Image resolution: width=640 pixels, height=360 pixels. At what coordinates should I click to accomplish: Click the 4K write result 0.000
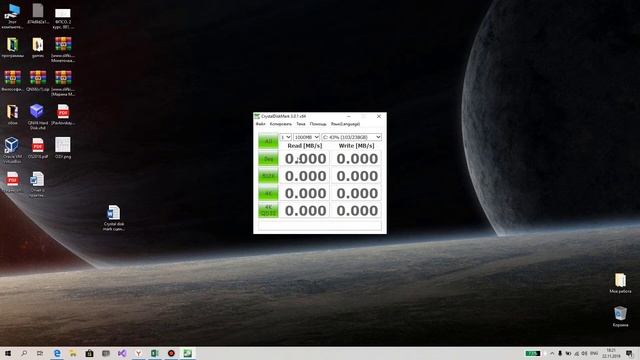(x=357, y=193)
